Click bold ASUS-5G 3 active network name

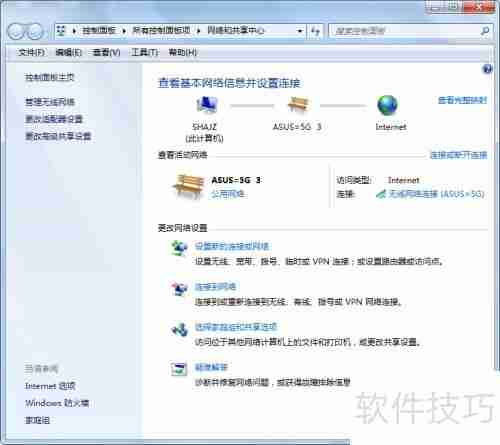click(x=236, y=180)
